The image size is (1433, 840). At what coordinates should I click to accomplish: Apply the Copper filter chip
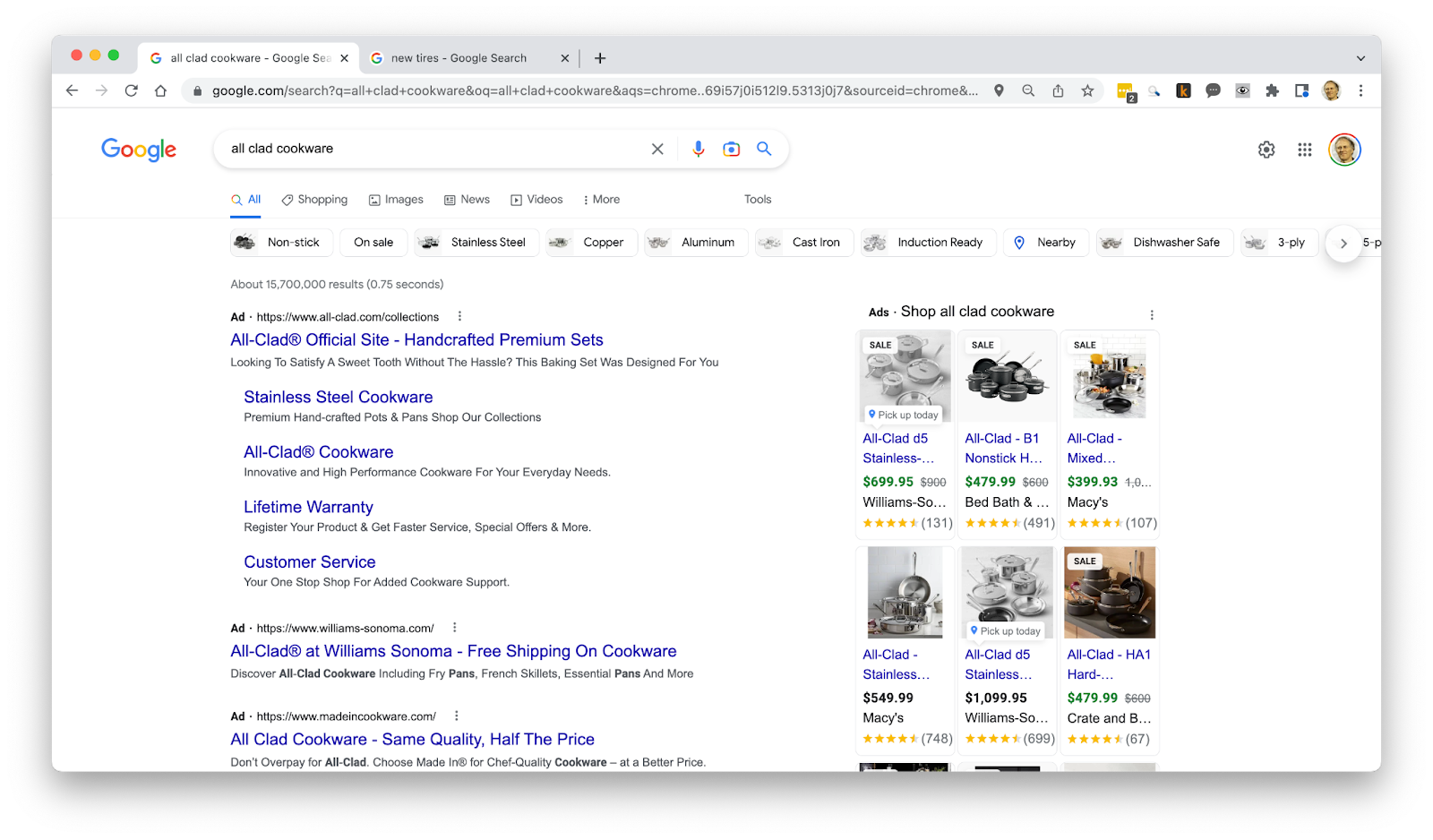pyautogui.click(x=591, y=243)
